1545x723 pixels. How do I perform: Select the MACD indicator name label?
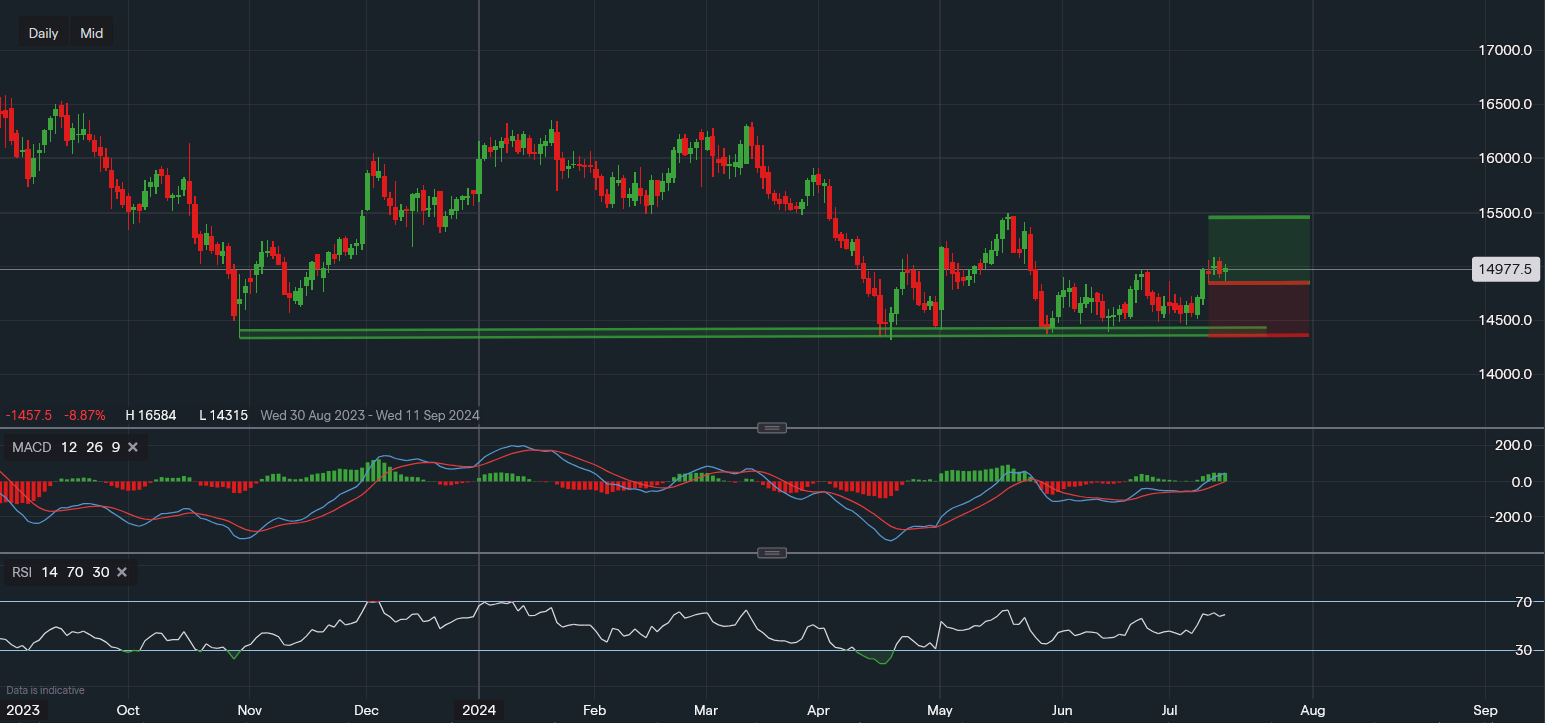click(x=32, y=447)
